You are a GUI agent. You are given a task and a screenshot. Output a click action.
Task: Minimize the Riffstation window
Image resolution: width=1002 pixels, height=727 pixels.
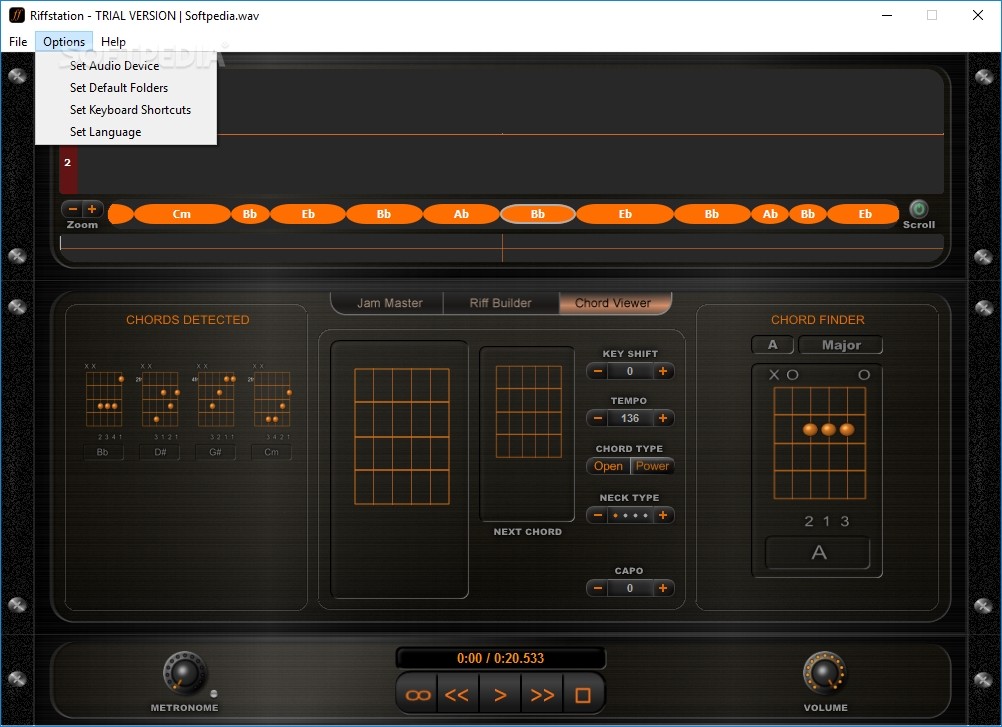(886, 15)
